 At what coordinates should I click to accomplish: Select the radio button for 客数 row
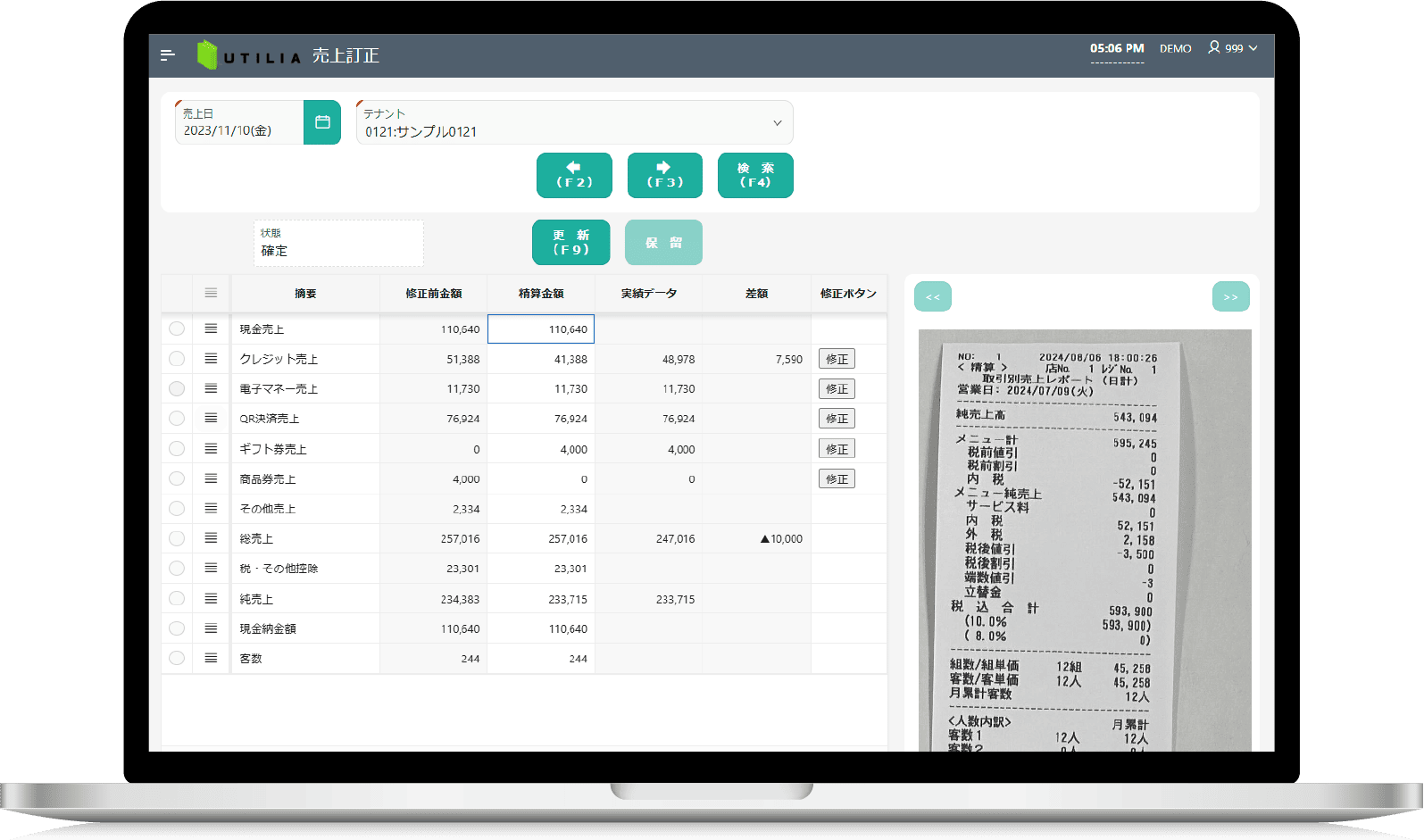click(x=177, y=658)
